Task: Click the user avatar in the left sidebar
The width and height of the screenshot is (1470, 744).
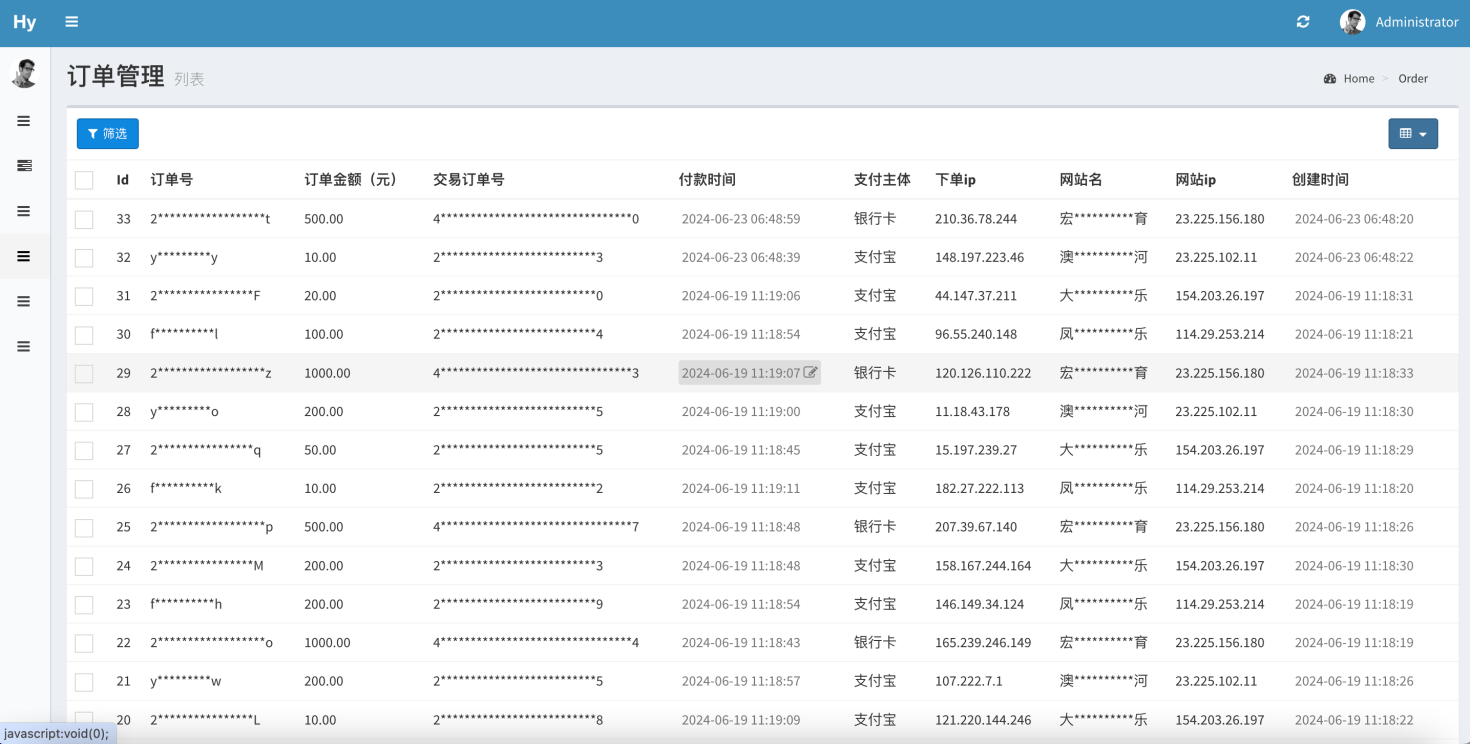Action: pos(24,73)
